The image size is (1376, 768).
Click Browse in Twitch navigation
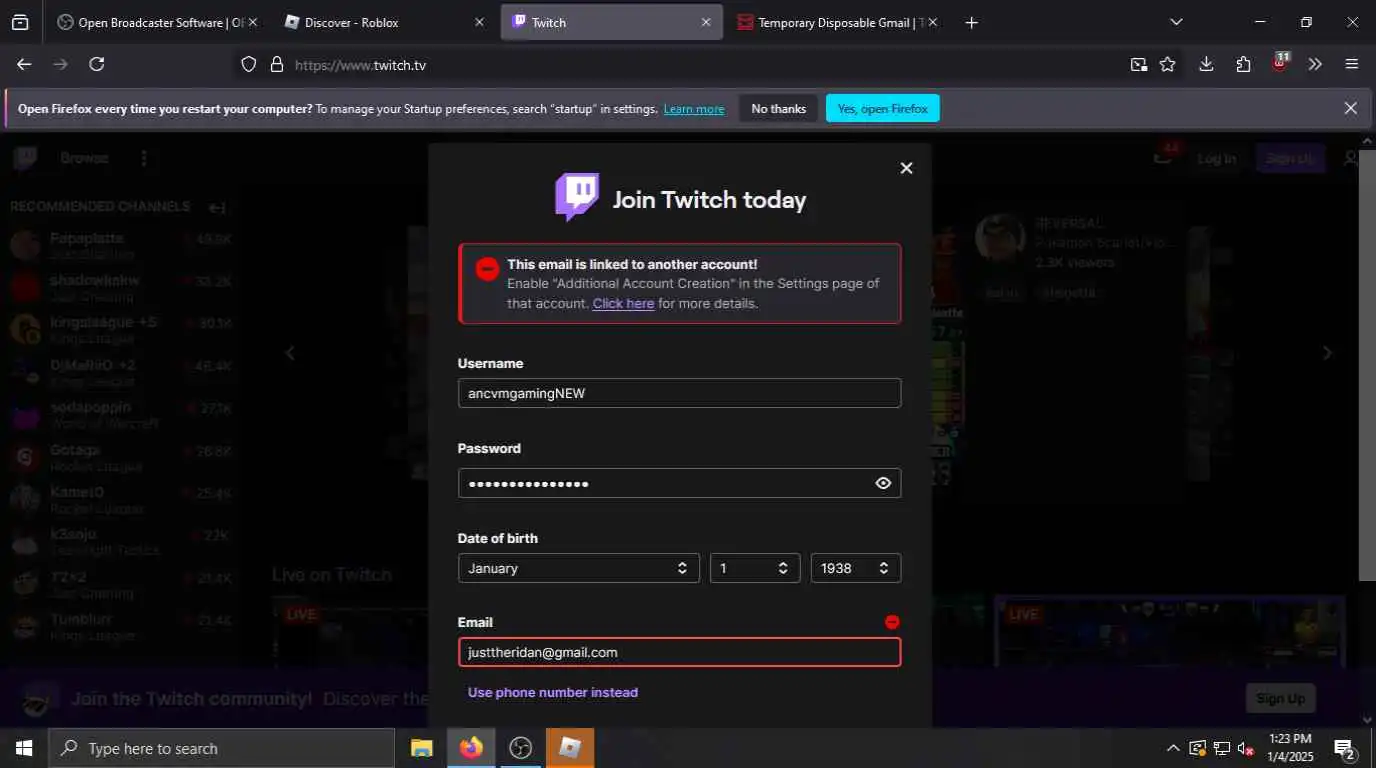[x=84, y=158]
